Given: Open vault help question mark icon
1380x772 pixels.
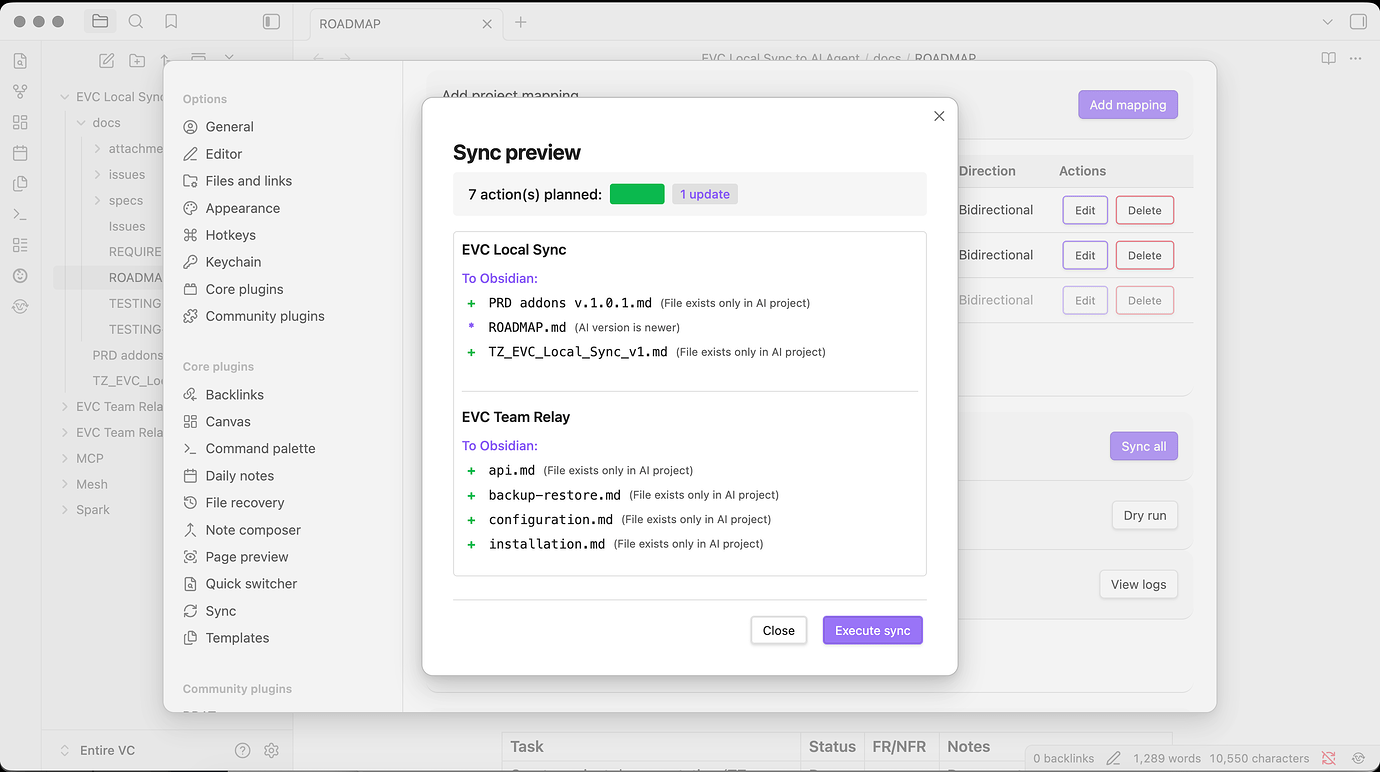Looking at the screenshot, I should pos(242,750).
